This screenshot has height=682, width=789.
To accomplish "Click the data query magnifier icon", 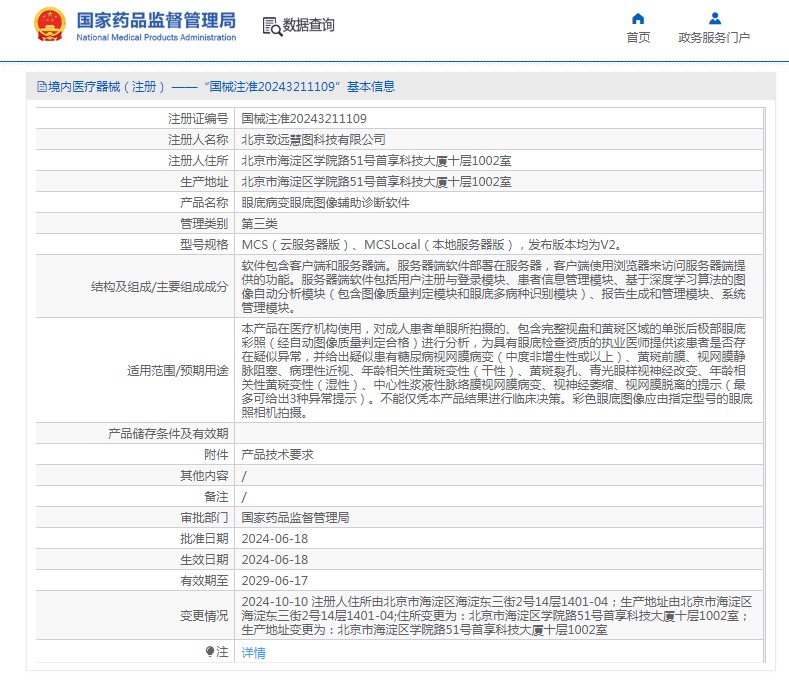I will 272,26.
